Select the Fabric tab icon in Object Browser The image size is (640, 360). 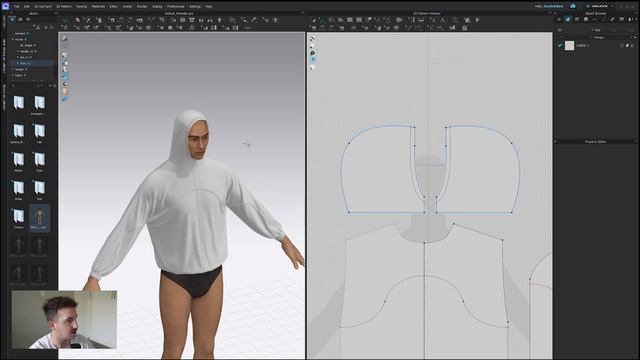(x=568, y=19)
